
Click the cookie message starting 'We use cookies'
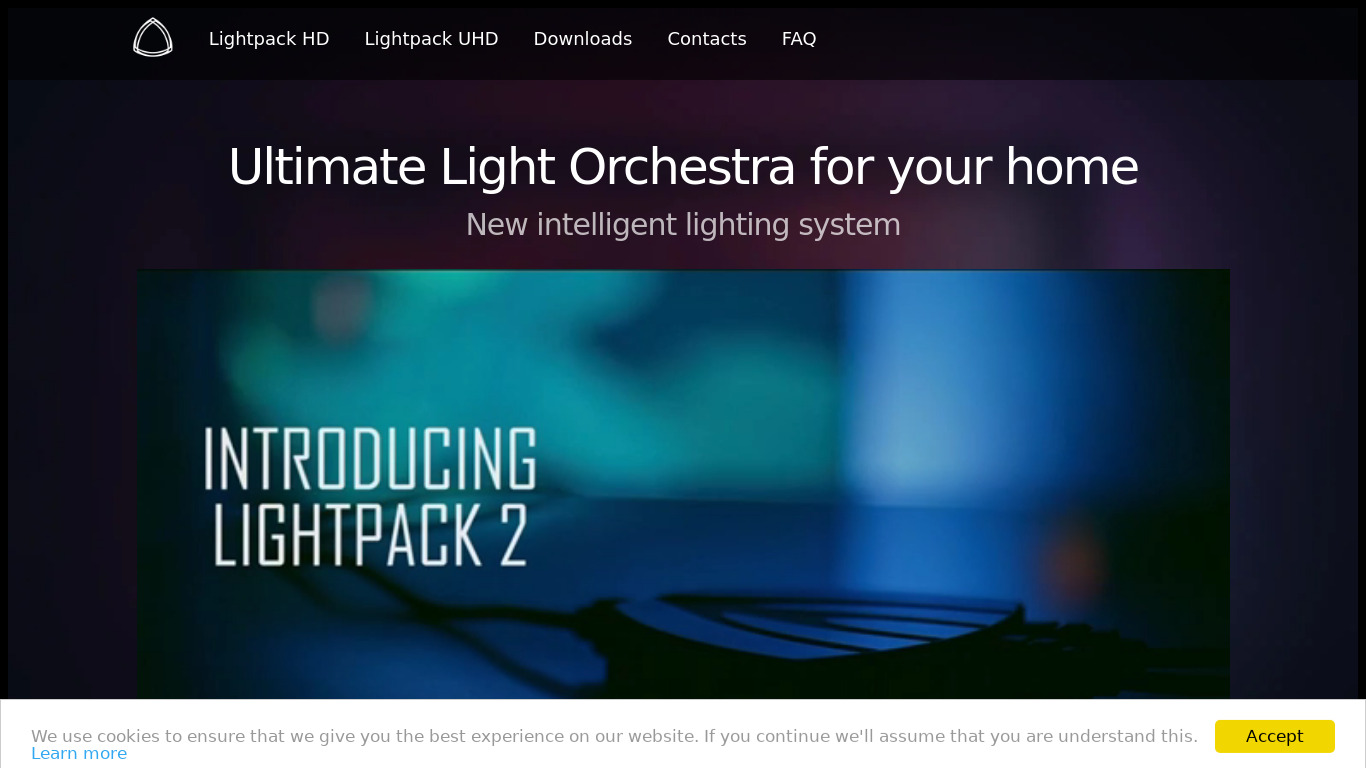[614, 736]
